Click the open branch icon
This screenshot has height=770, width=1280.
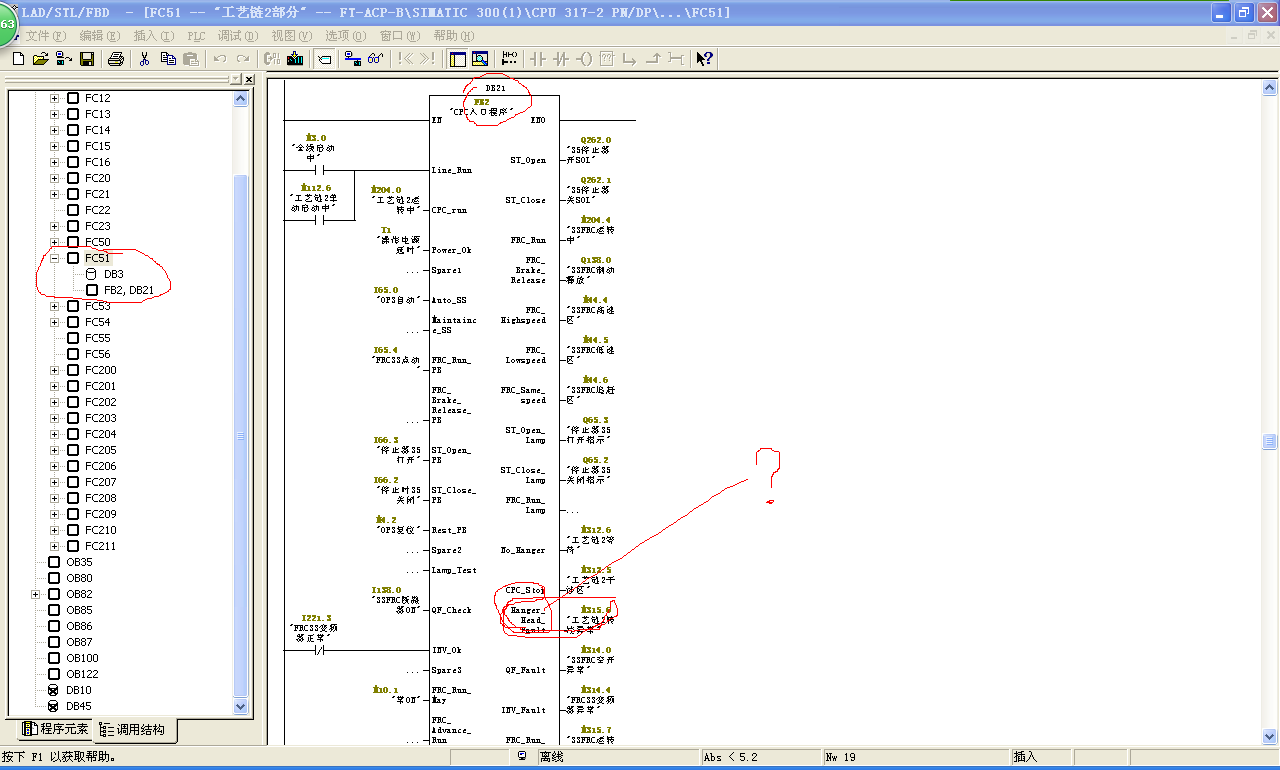(629, 59)
